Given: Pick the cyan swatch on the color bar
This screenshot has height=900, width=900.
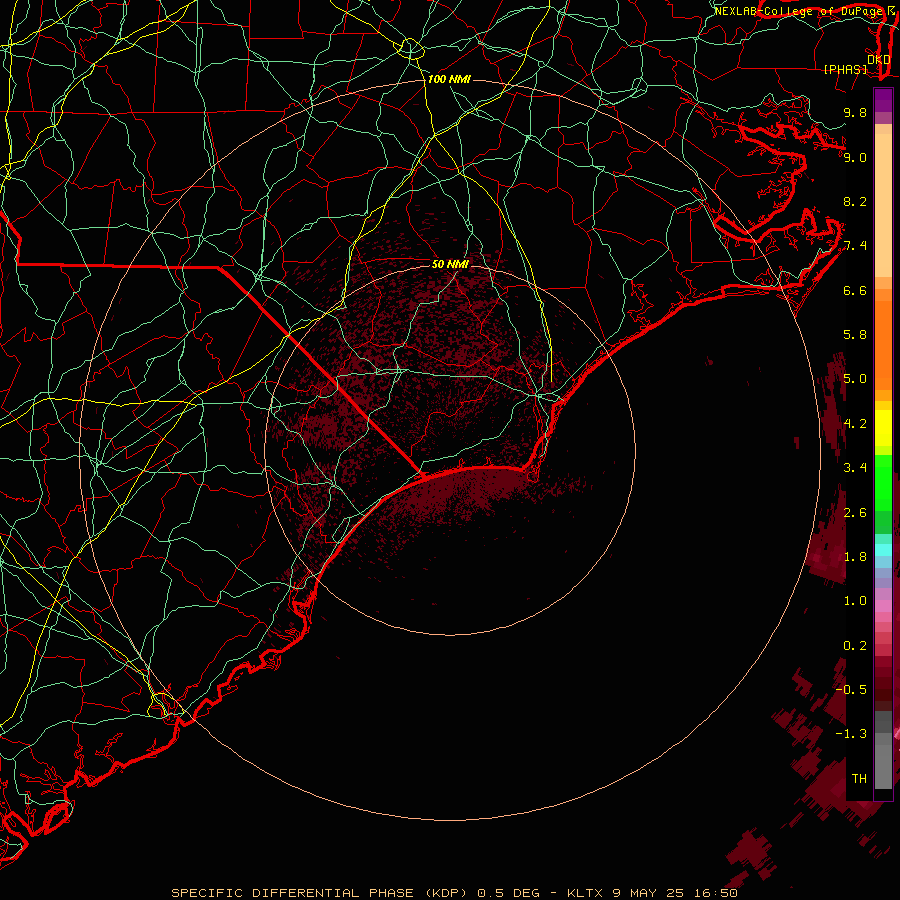Looking at the screenshot, I should click(883, 550).
